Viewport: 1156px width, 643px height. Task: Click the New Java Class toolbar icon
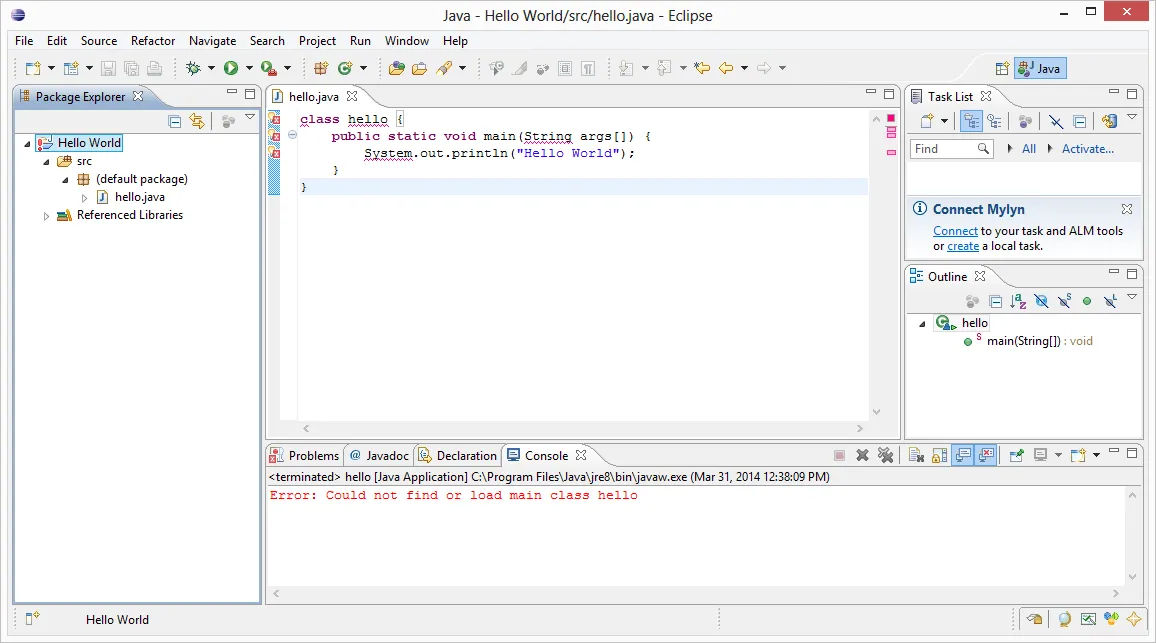click(345, 68)
